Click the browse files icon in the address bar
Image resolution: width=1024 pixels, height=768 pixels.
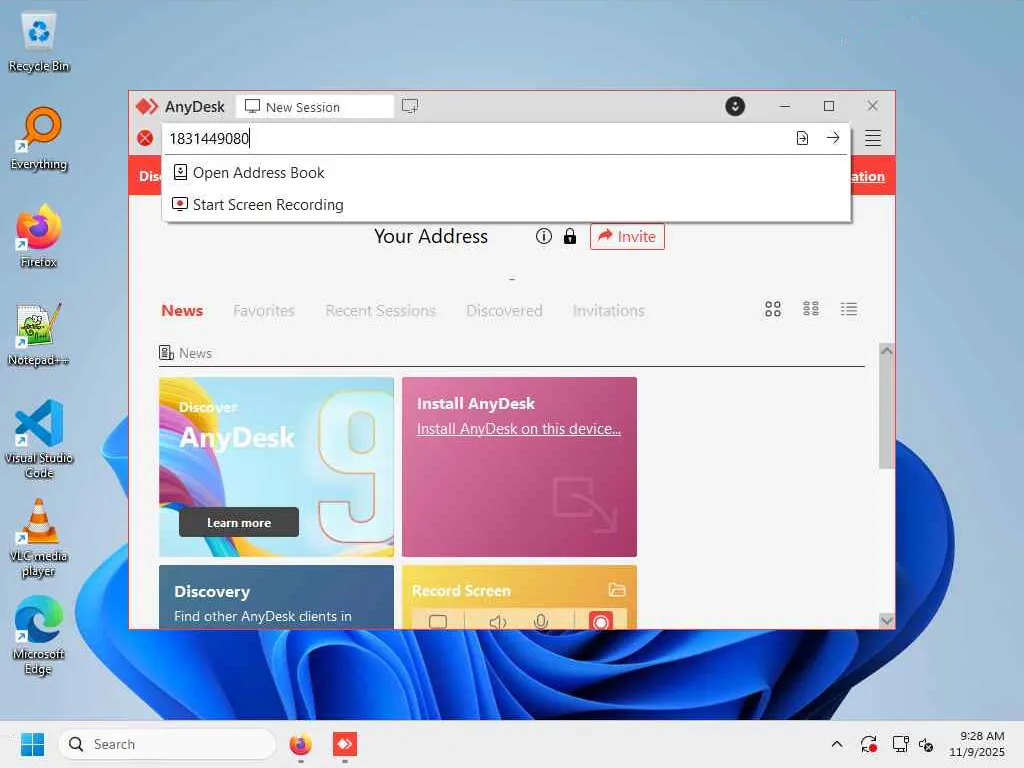(802, 138)
